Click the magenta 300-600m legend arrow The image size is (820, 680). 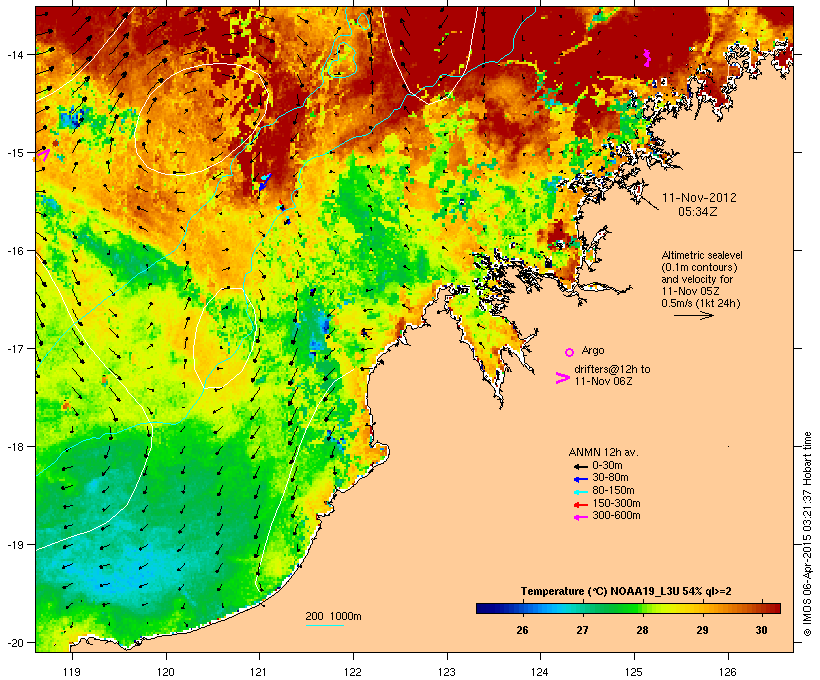tap(580, 517)
